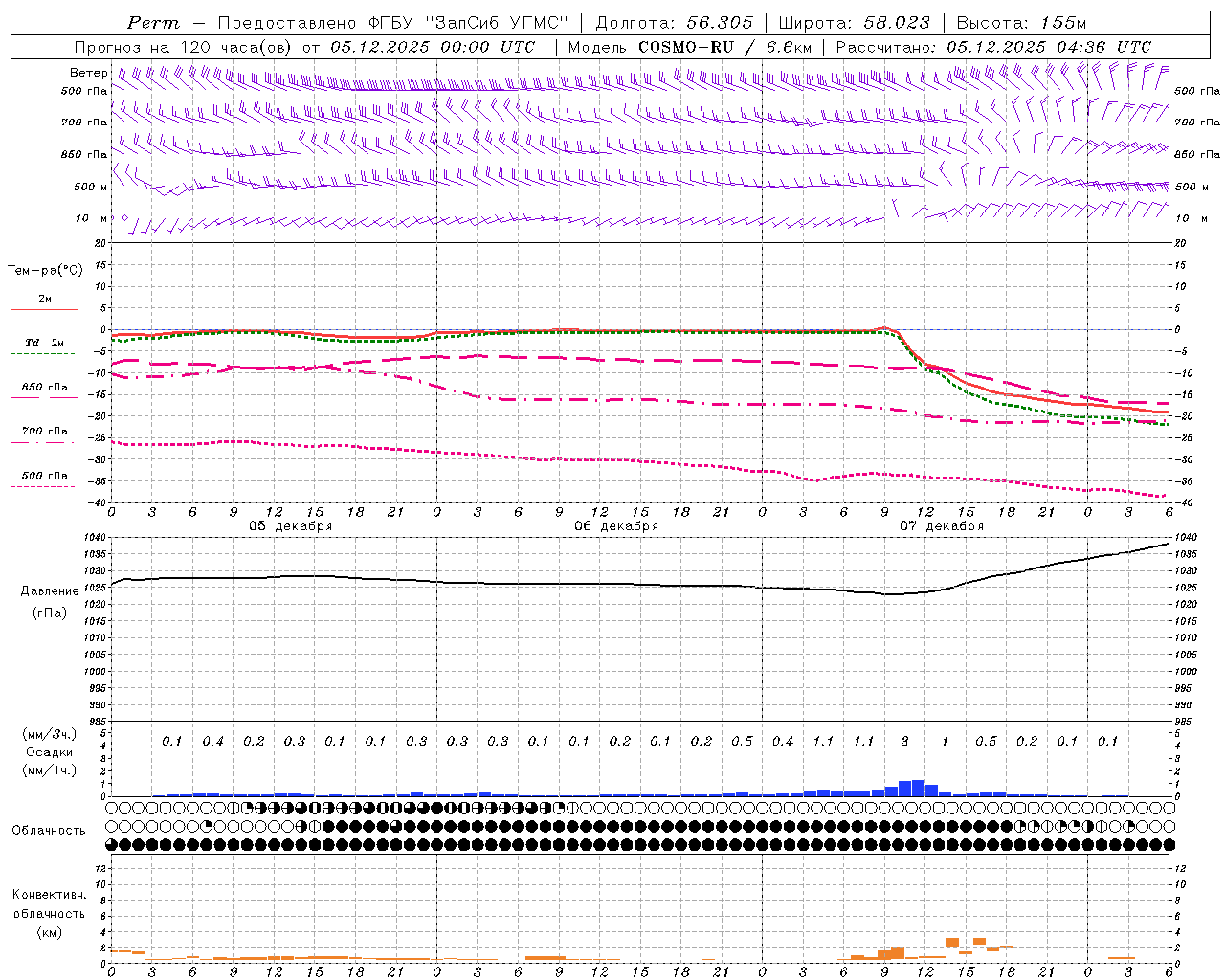Viewport: 1225px width, 980px height.
Task: Select the "Долгота: 56.305" header field
Action: [x=675, y=23]
